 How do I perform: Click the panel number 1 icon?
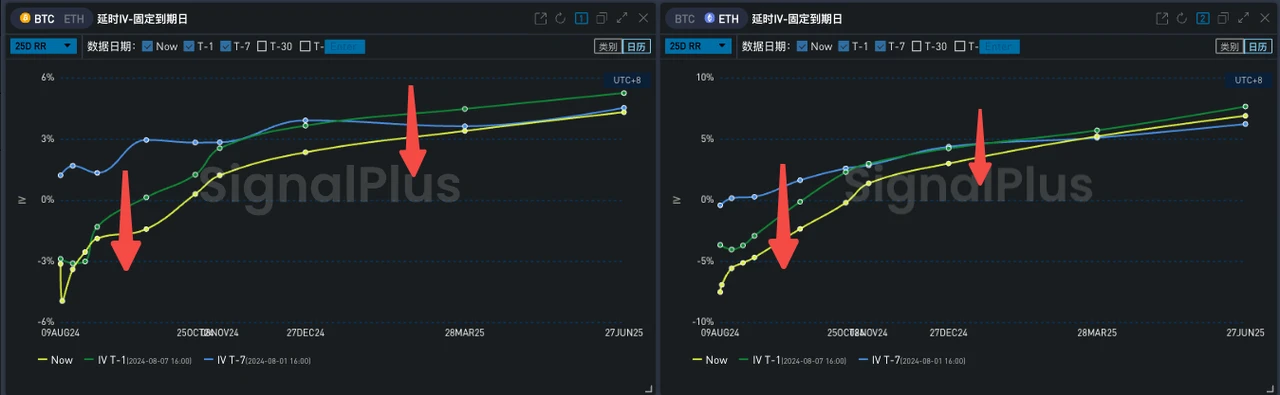point(581,18)
